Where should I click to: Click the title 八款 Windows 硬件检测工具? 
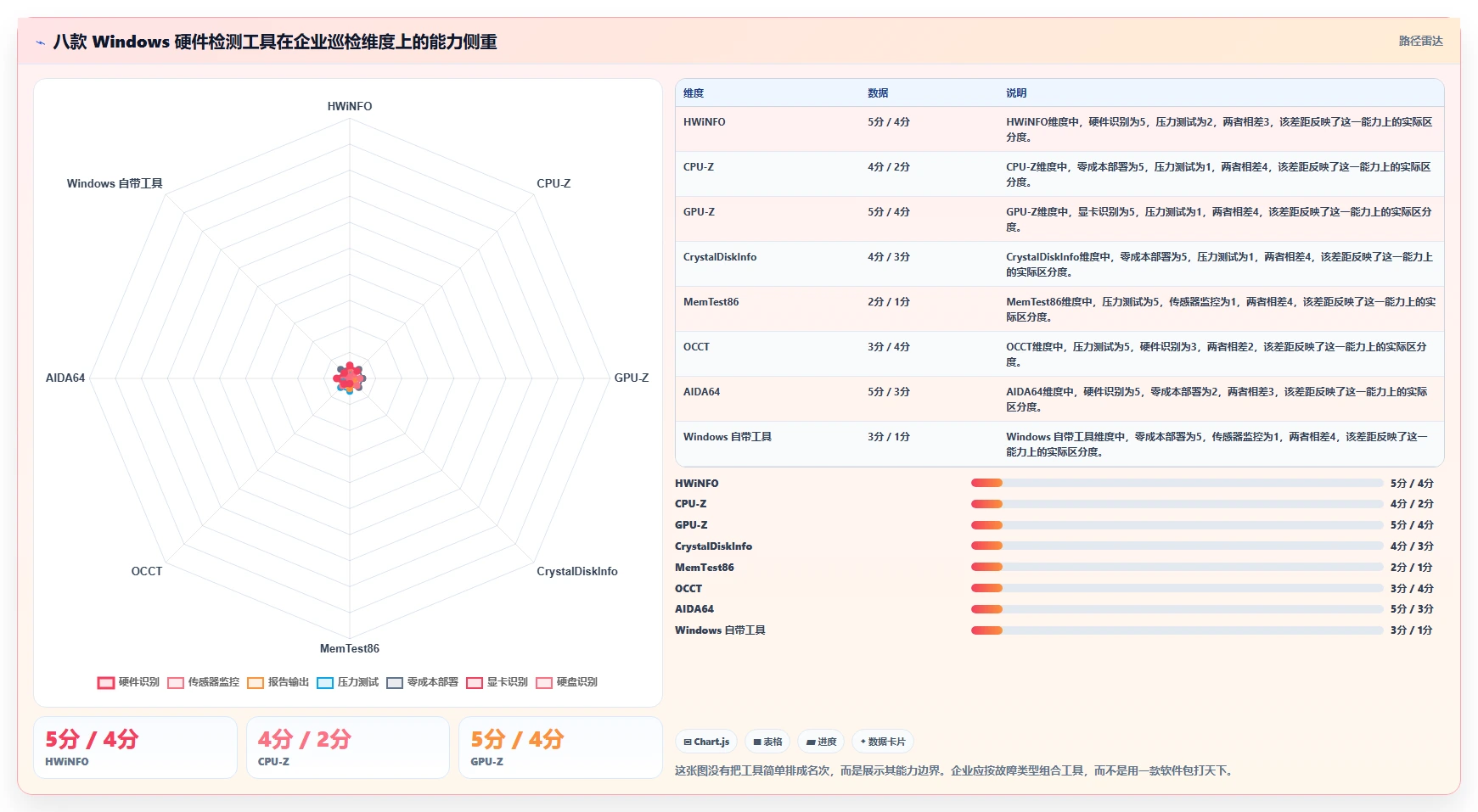275,42
